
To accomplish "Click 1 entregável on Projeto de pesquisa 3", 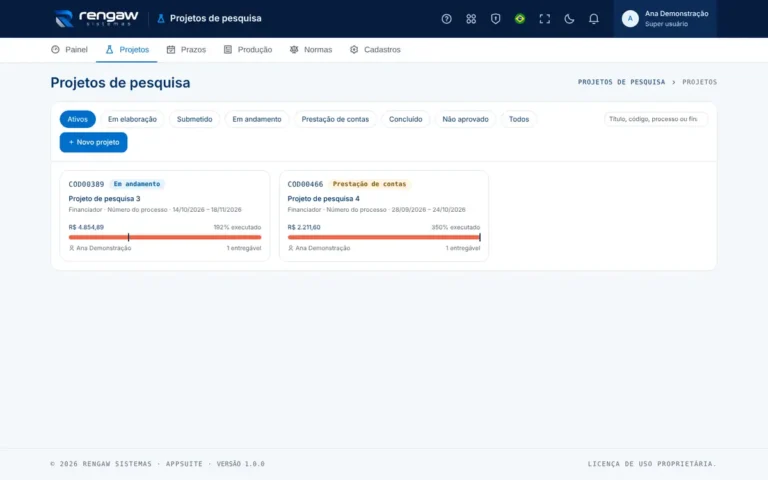I will click(243, 248).
